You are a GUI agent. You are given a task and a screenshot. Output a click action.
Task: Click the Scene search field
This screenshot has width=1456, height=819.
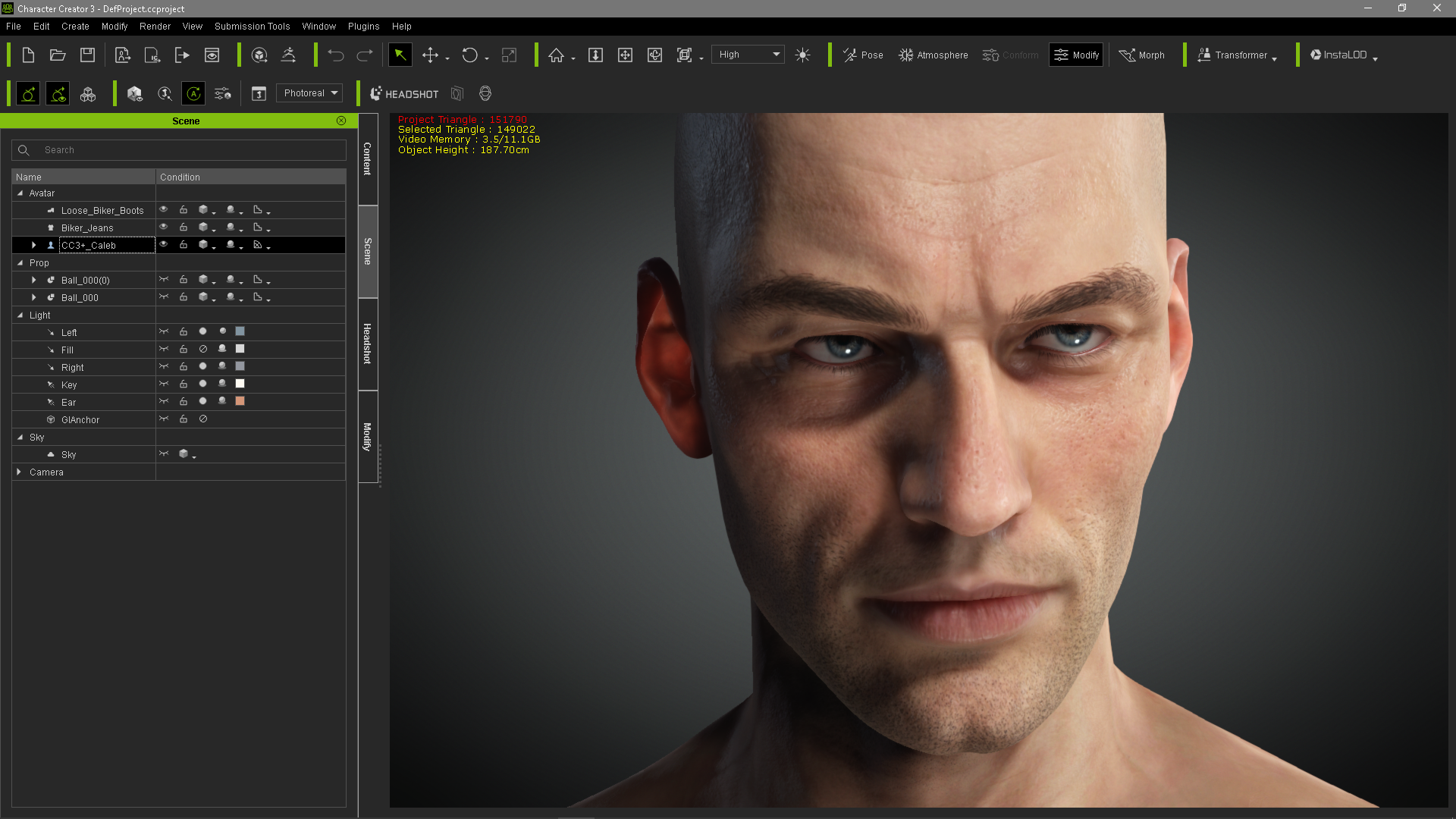[179, 150]
